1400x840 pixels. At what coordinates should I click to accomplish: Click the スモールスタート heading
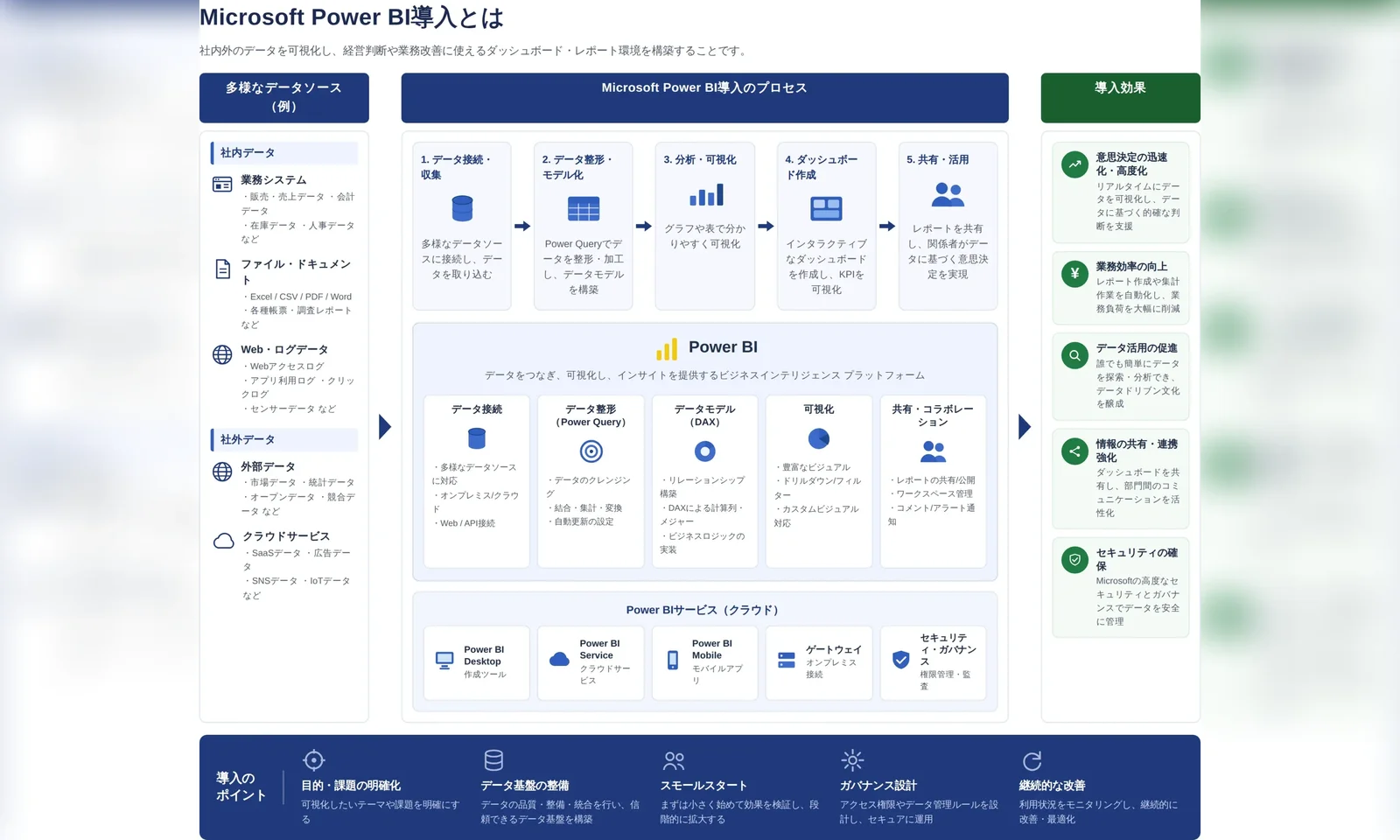pyautogui.click(x=703, y=786)
